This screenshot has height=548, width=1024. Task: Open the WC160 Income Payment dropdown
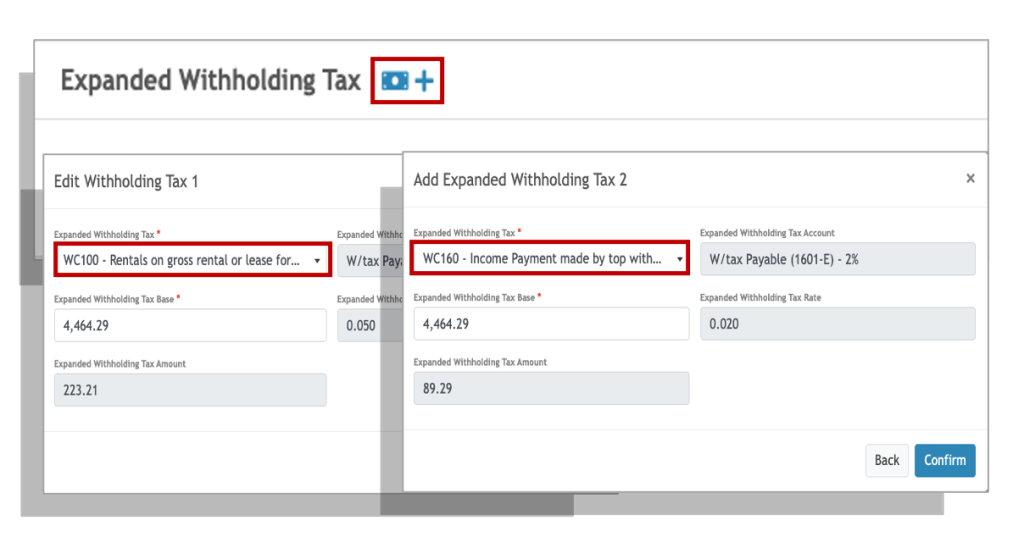[550, 259]
